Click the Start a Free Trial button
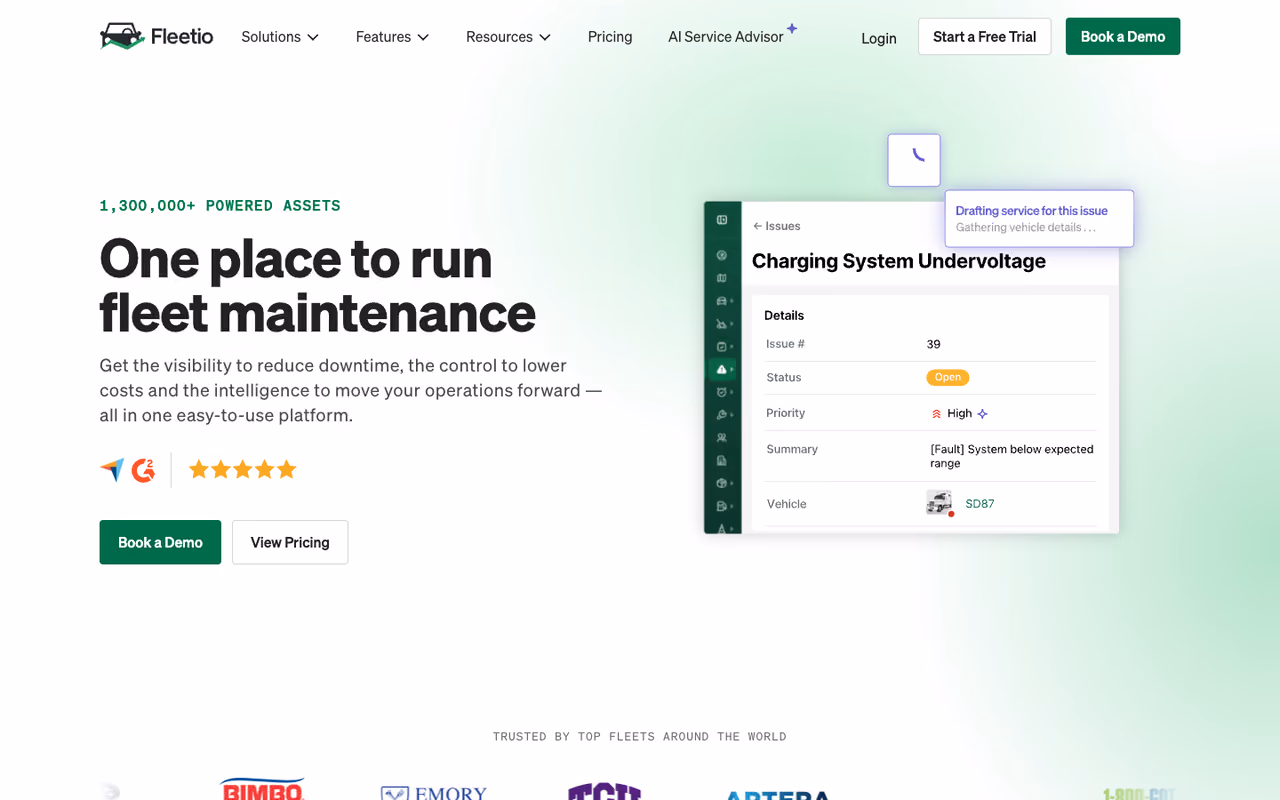Viewport: 1280px width, 800px height. coord(985,36)
